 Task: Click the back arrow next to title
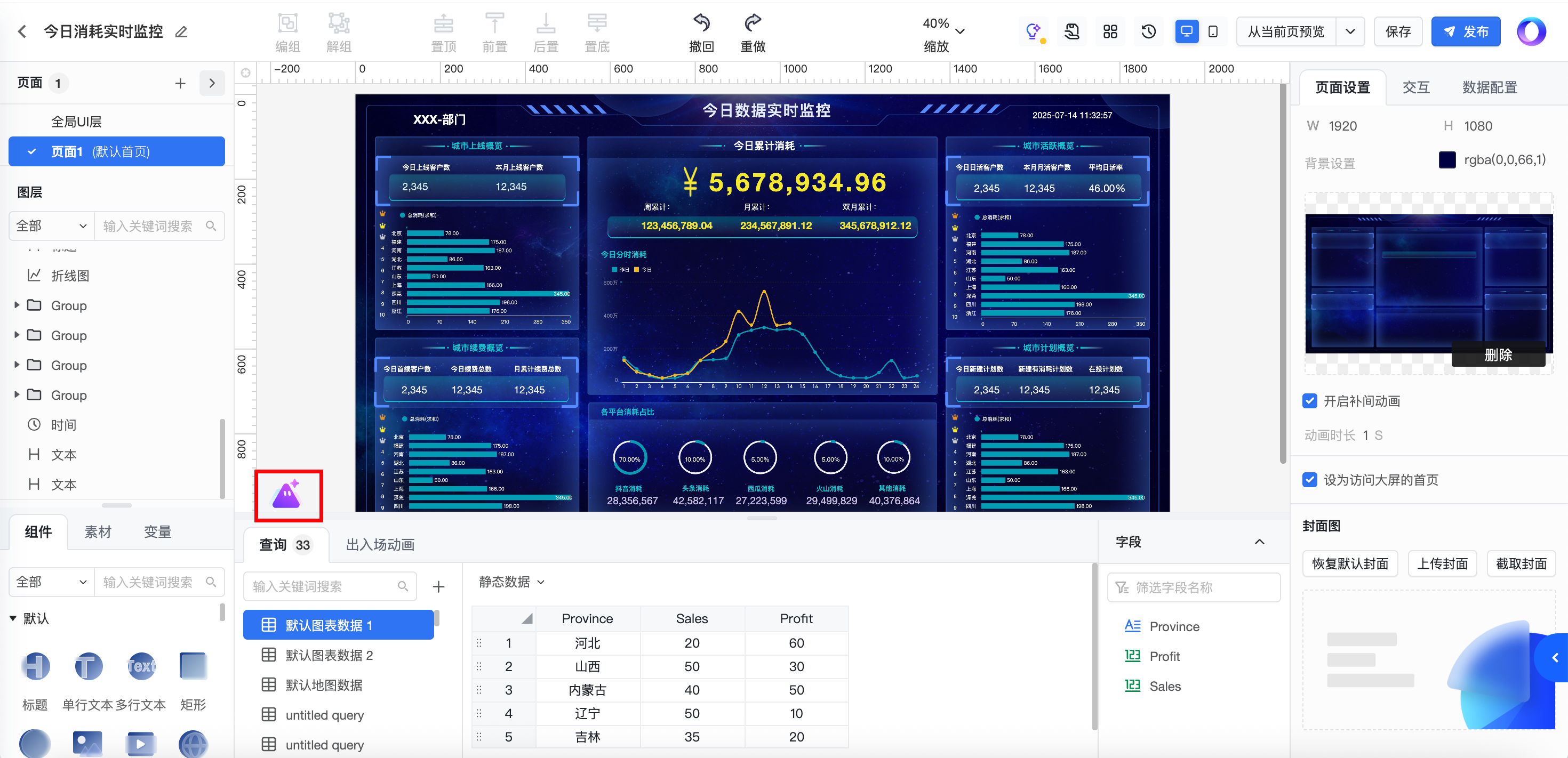point(22,31)
